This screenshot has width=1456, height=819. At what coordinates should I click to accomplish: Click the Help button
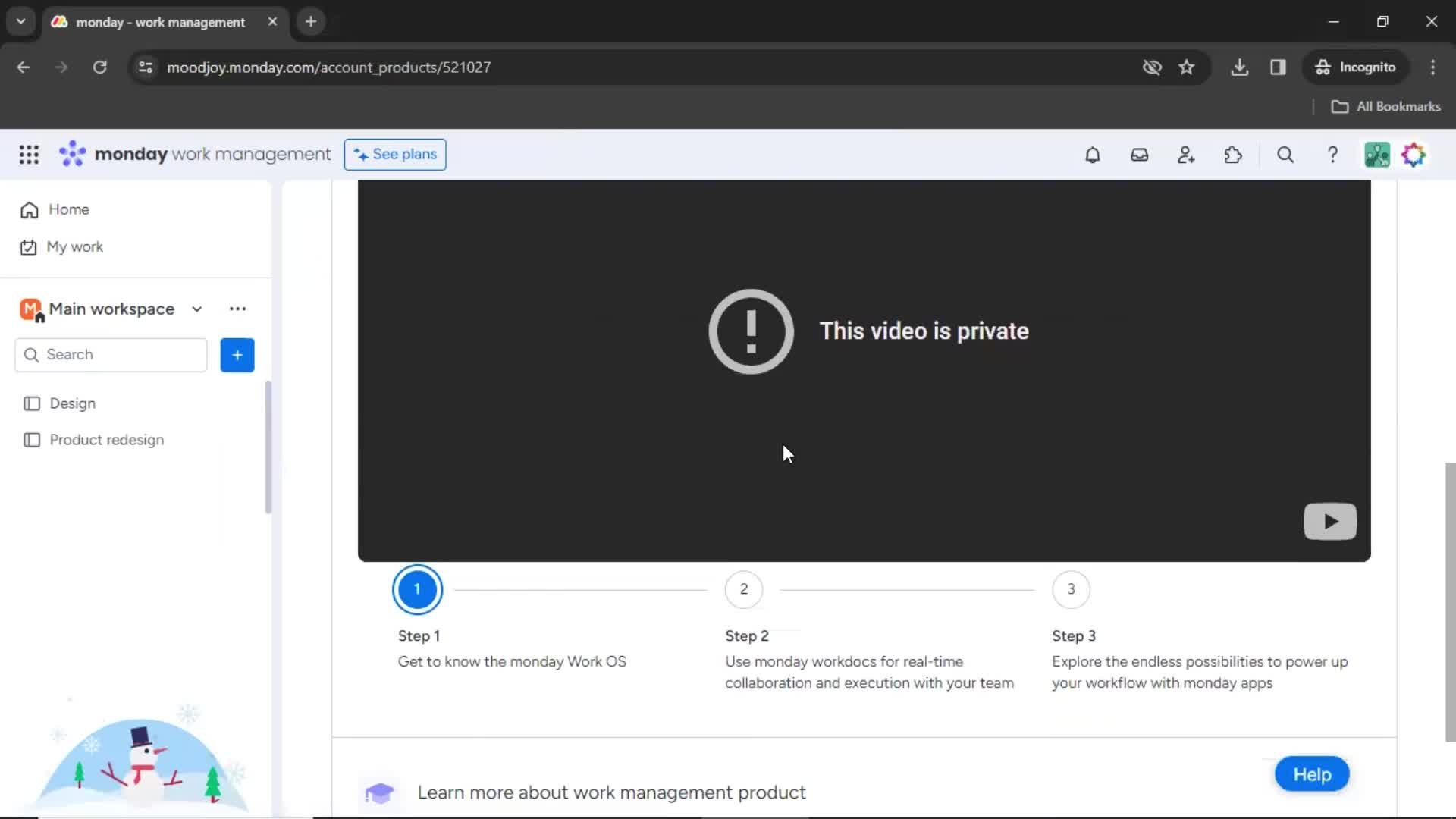tap(1312, 774)
